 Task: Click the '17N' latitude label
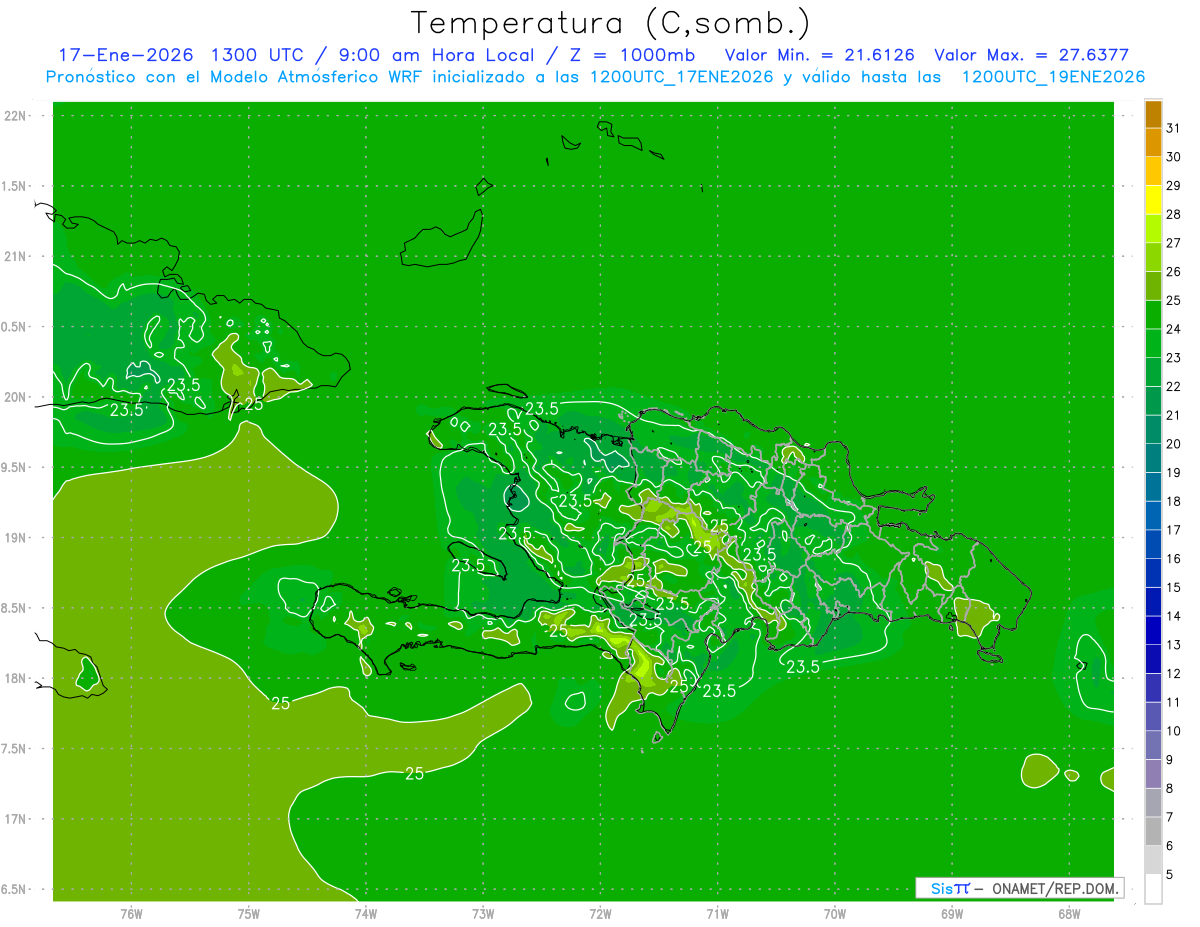pyautogui.click(x=16, y=819)
